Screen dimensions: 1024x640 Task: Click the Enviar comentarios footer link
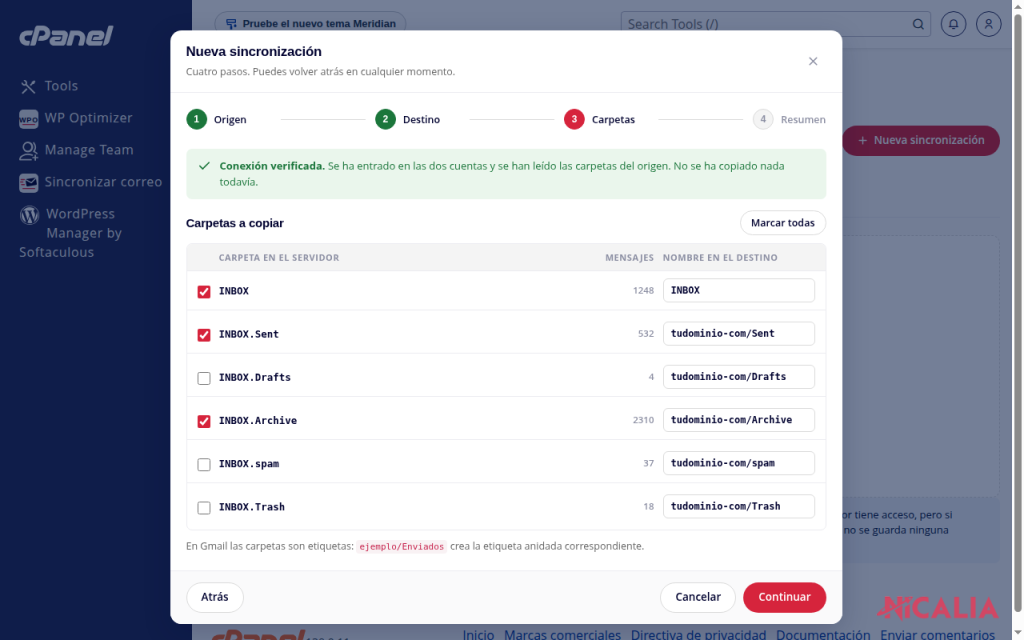click(x=937, y=634)
